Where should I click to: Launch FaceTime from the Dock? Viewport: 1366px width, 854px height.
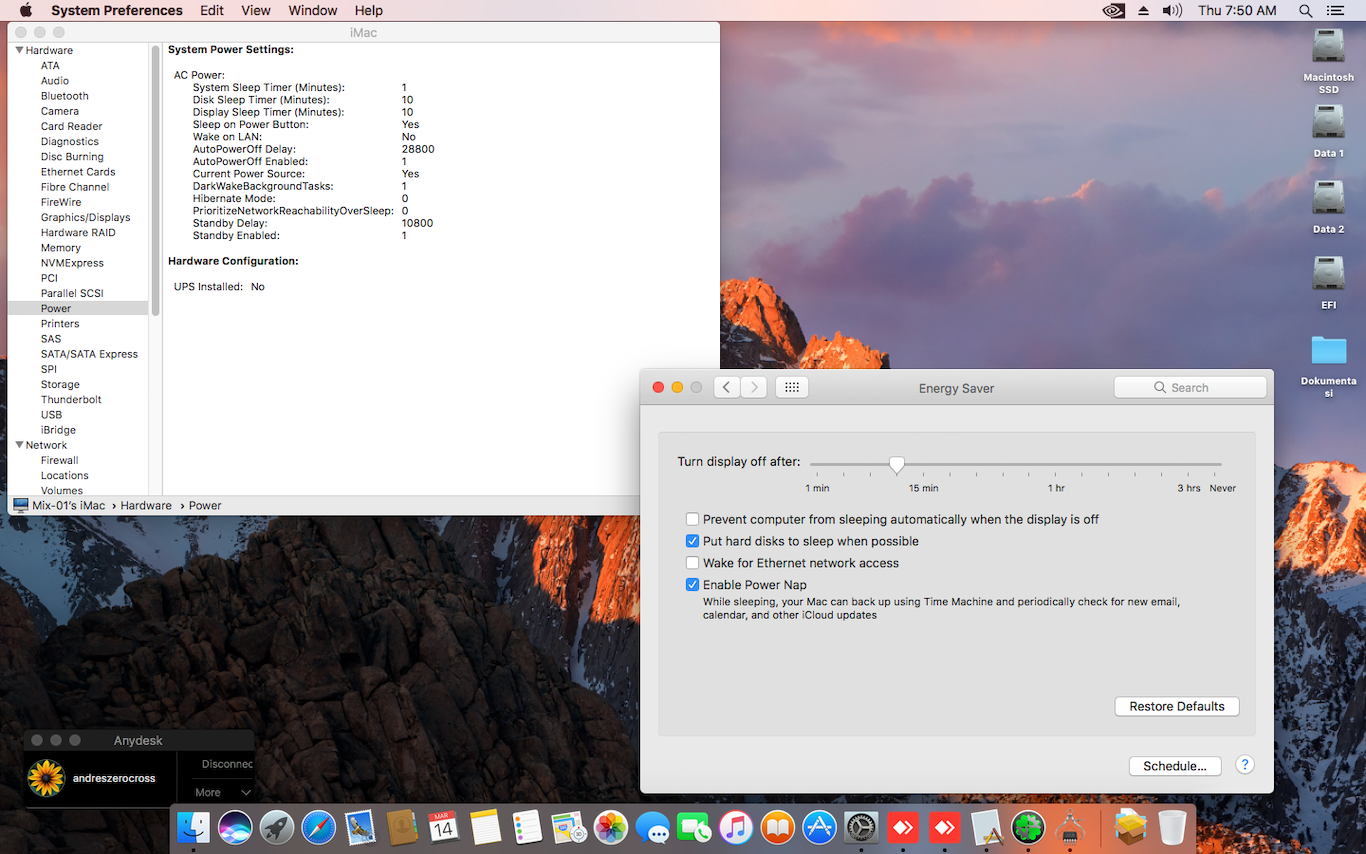(694, 827)
